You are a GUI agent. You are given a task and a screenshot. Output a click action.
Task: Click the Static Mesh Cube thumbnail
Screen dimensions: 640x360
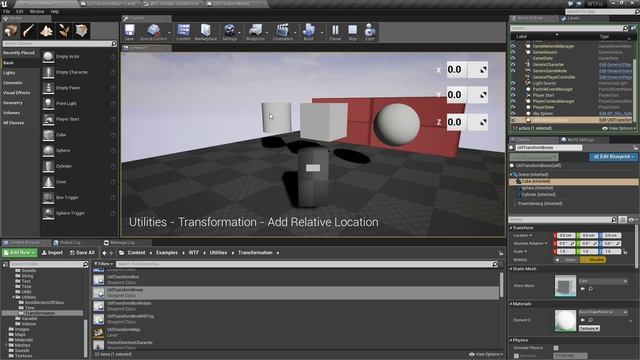(565, 286)
